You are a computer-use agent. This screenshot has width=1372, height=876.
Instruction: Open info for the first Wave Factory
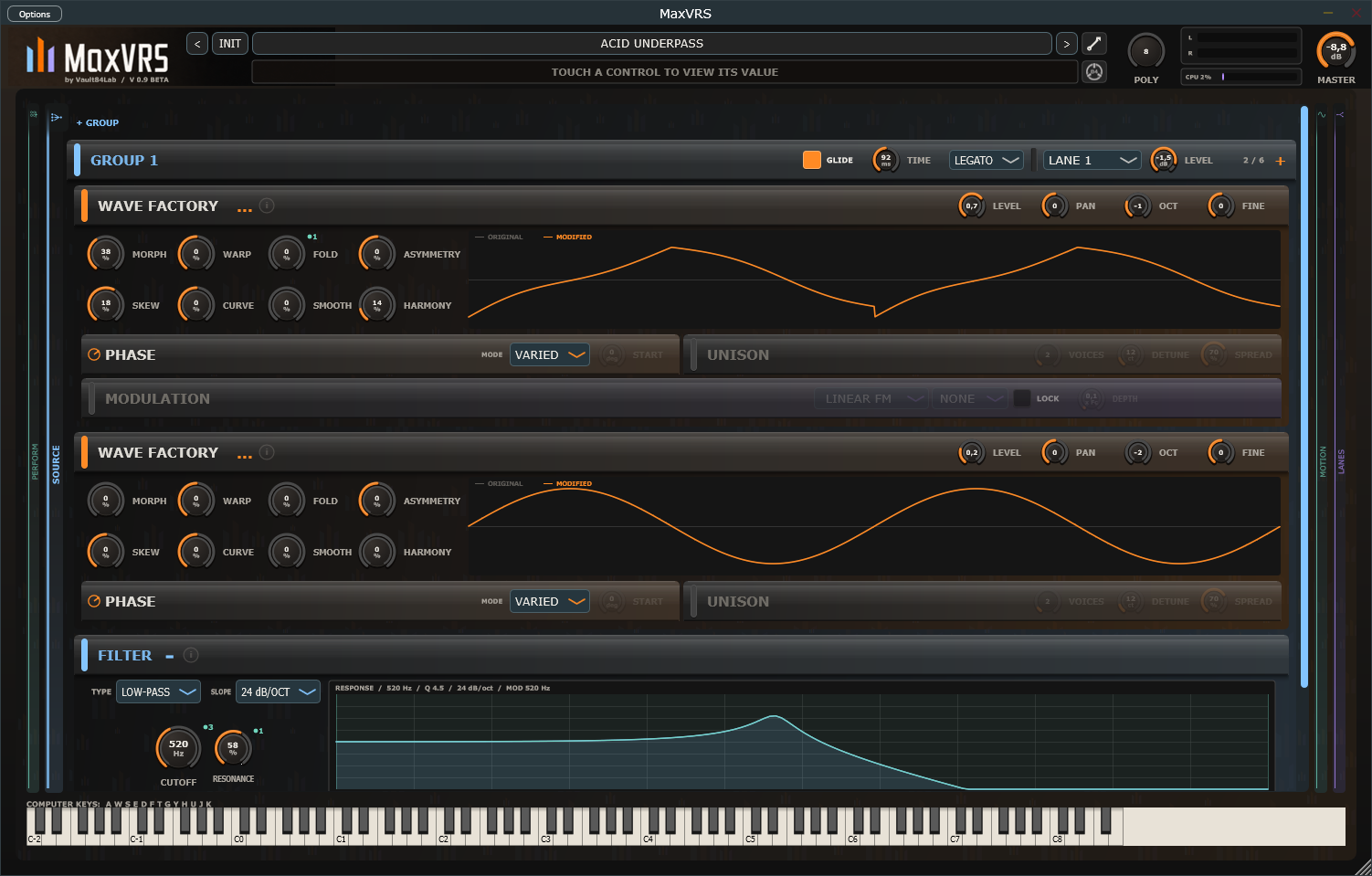click(267, 206)
